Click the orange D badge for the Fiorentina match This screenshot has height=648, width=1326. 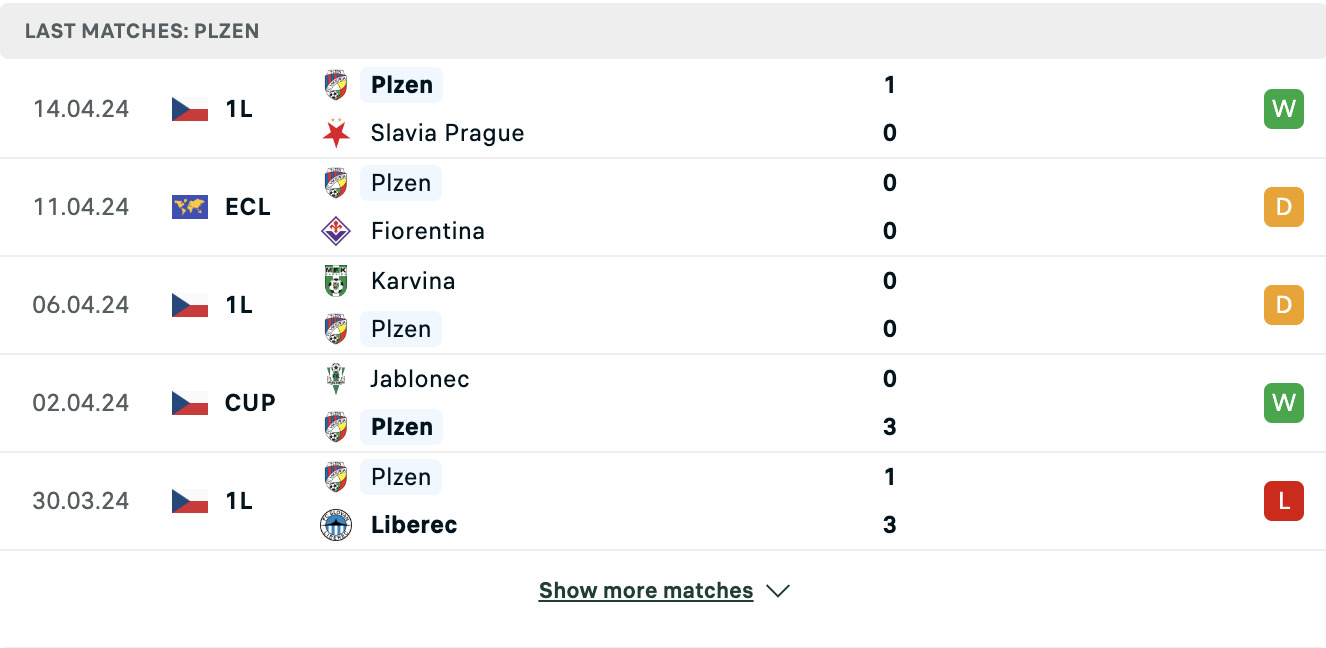tap(1284, 207)
